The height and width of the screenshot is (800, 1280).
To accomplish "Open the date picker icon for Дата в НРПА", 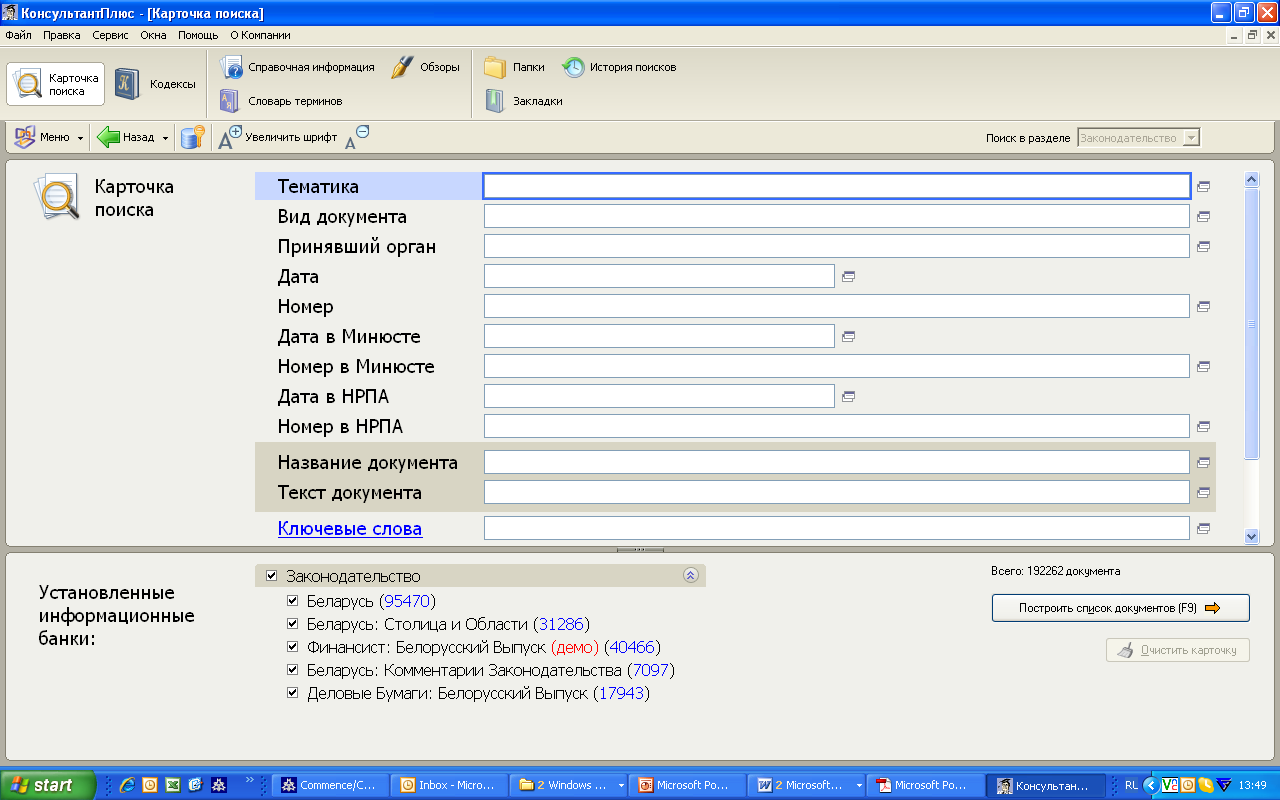I will point(848,396).
